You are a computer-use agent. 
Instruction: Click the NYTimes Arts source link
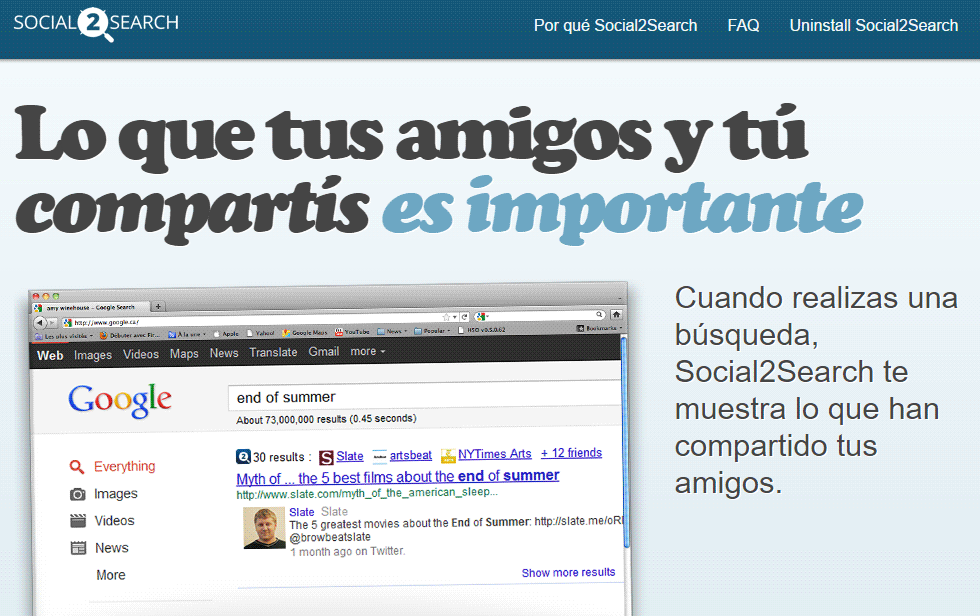point(494,454)
